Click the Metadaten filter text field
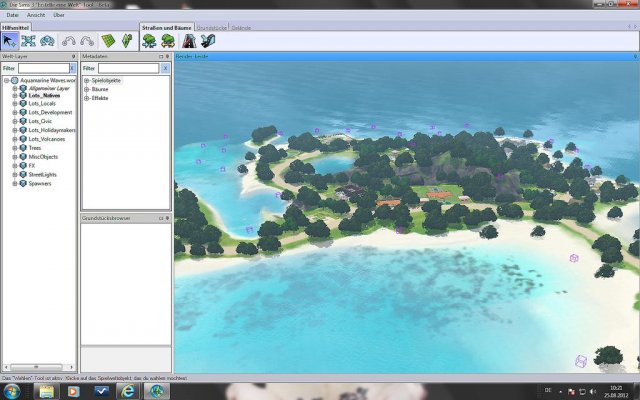 128,68
